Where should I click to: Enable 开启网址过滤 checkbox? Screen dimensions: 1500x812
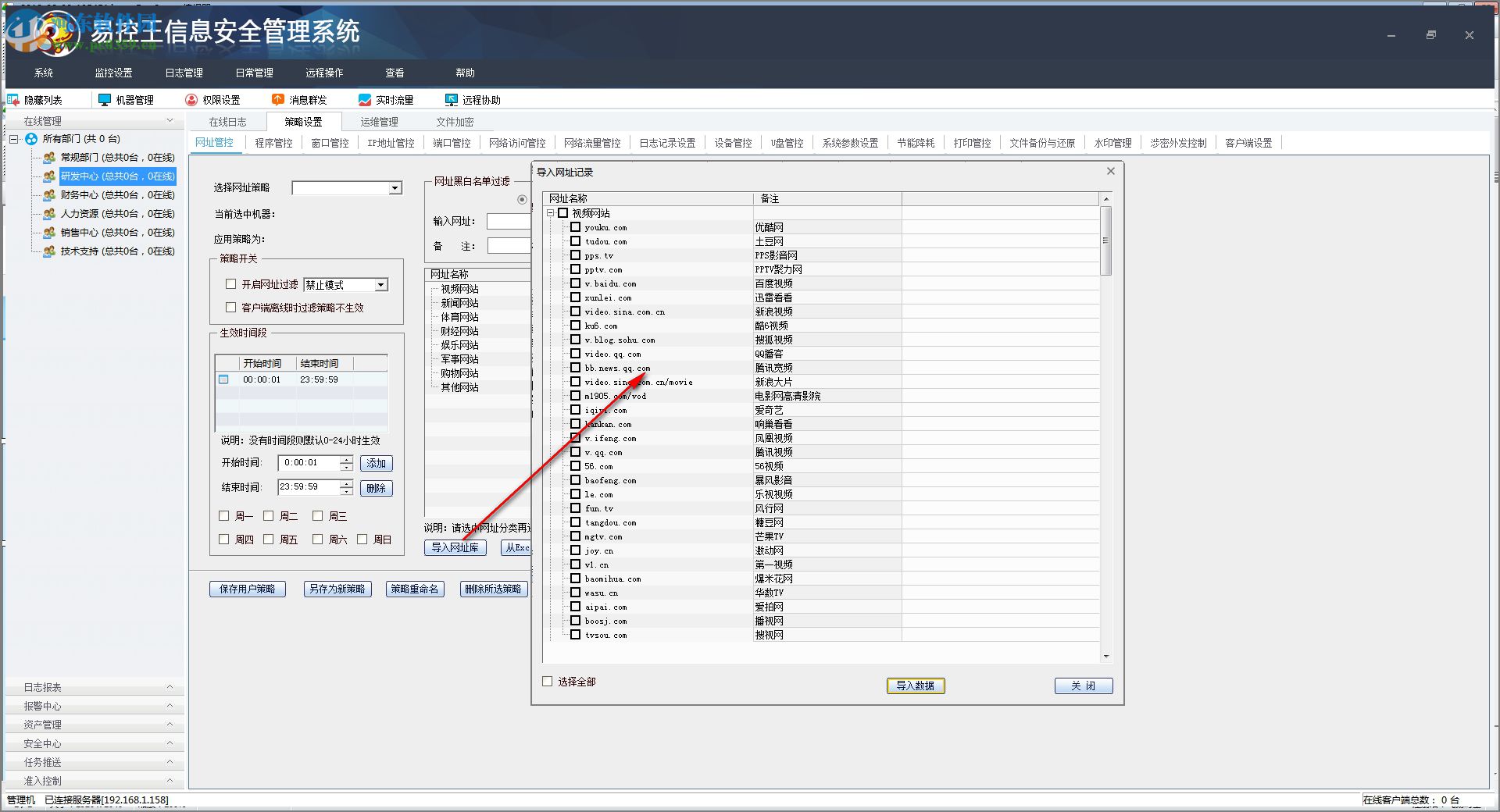click(230, 284)
